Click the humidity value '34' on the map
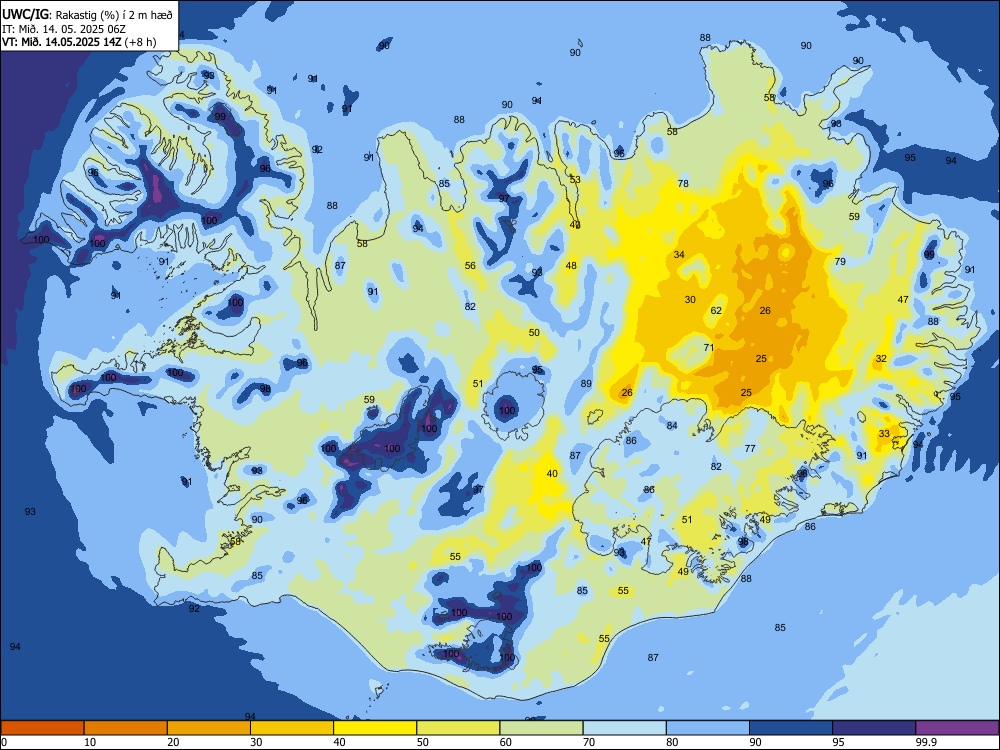Screen dimensions: 1000x750 pos(679,254)
